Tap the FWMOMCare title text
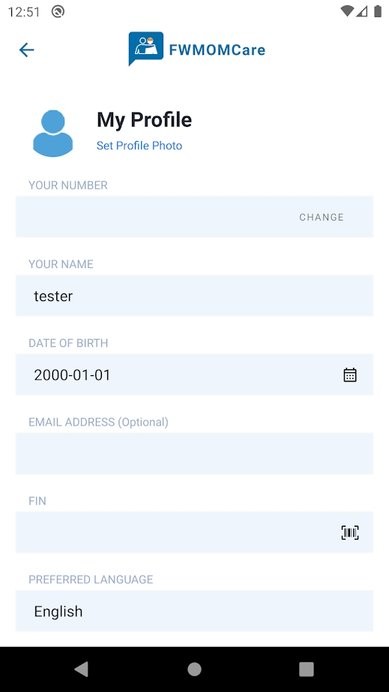This screenshot has width=389, height=692. coord(217,50)
